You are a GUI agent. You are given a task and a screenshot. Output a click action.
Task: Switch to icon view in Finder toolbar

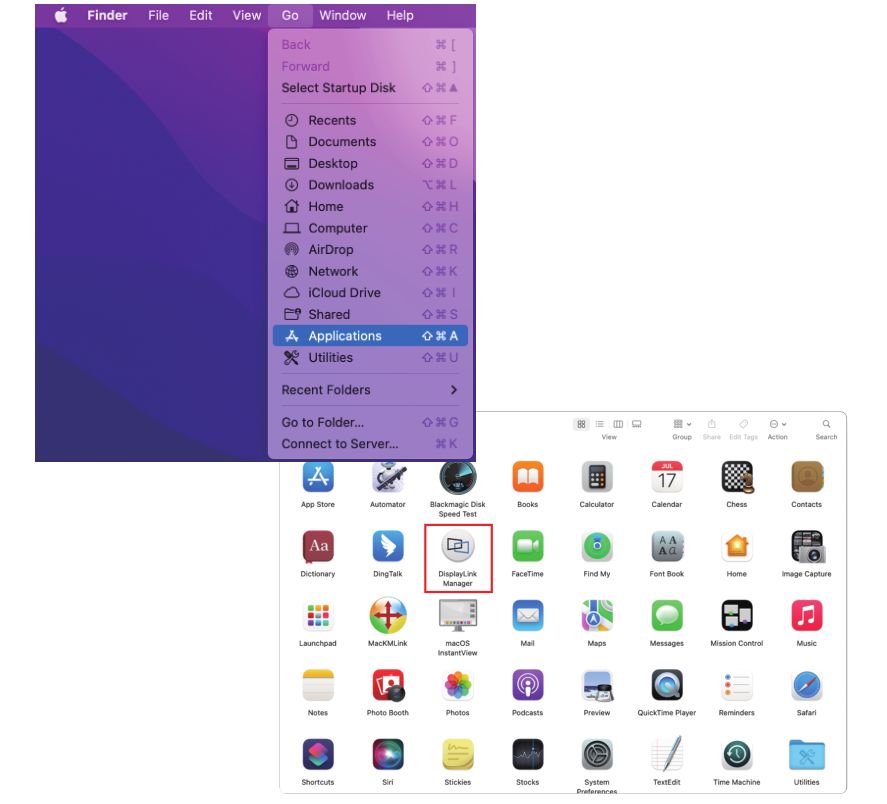[x=581, y=424]
